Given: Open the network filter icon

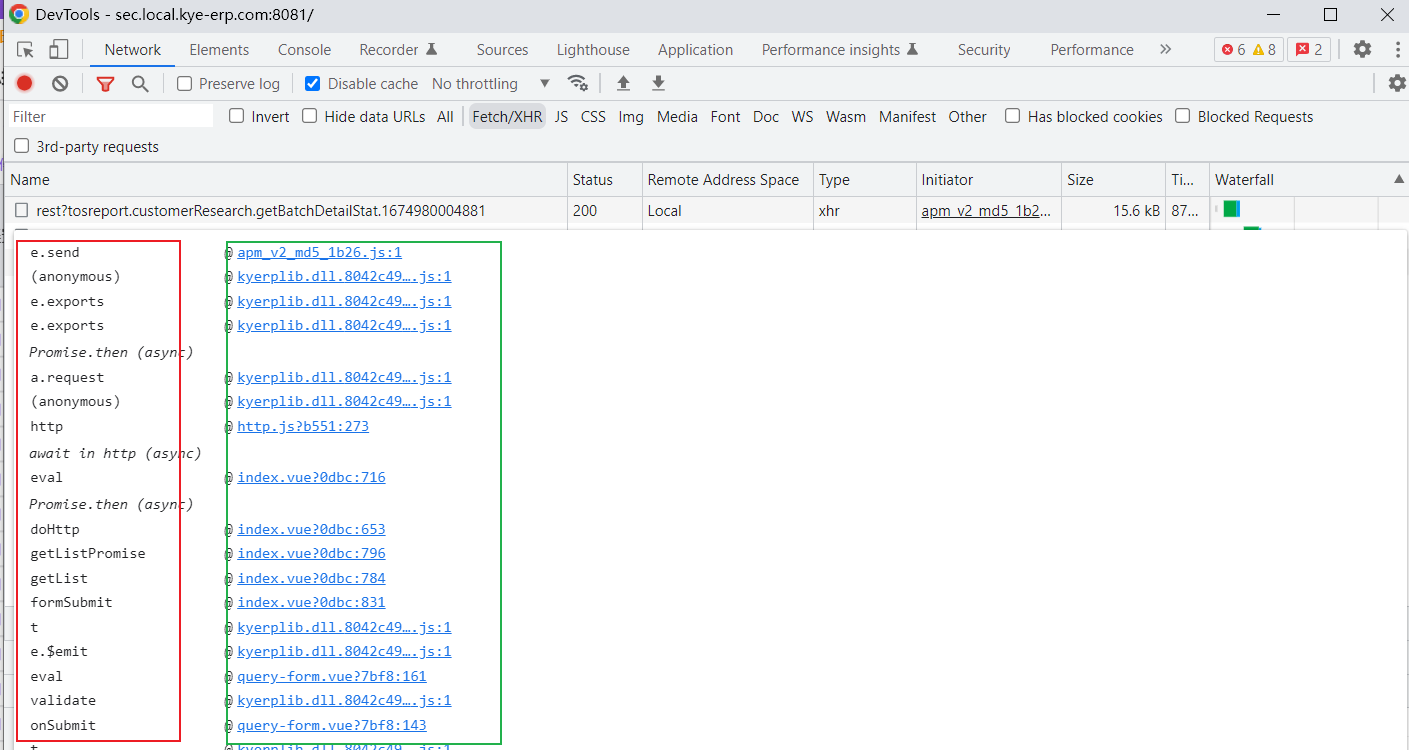Looking at the screenshot, I should coord(105,83).
